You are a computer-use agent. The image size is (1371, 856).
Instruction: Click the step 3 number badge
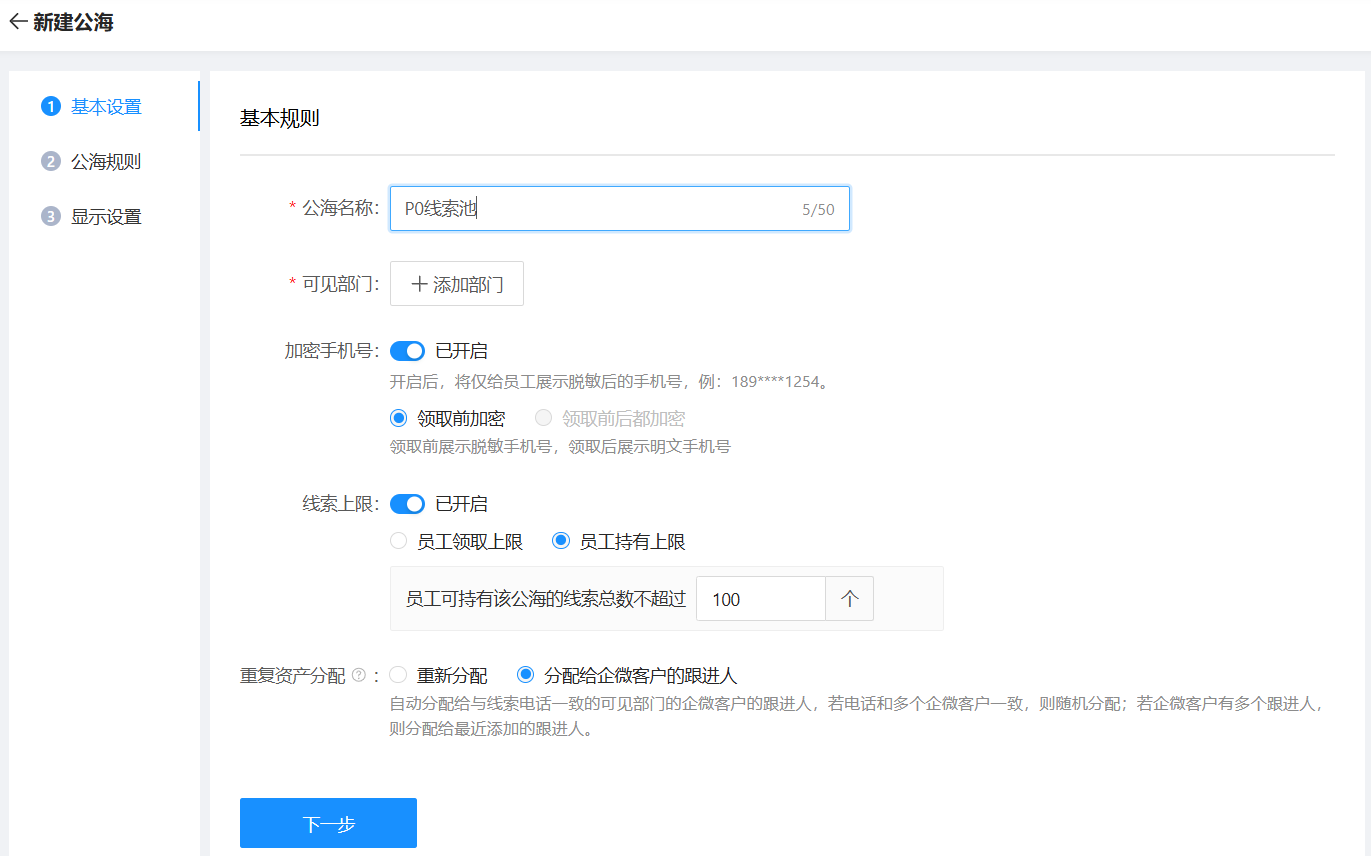tap(51, 216)
